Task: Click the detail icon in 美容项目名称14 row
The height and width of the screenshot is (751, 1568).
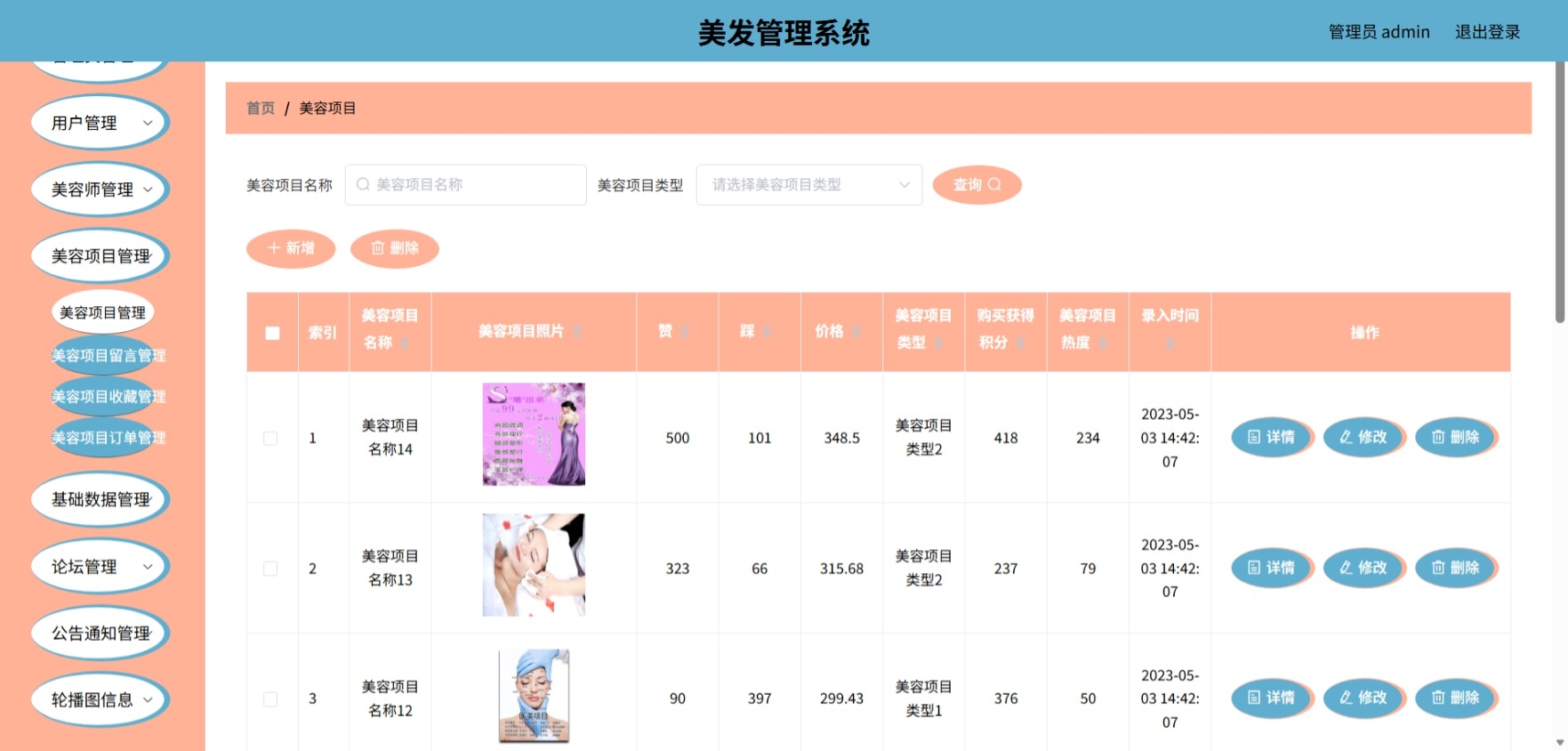Action: click(1254, 437)
